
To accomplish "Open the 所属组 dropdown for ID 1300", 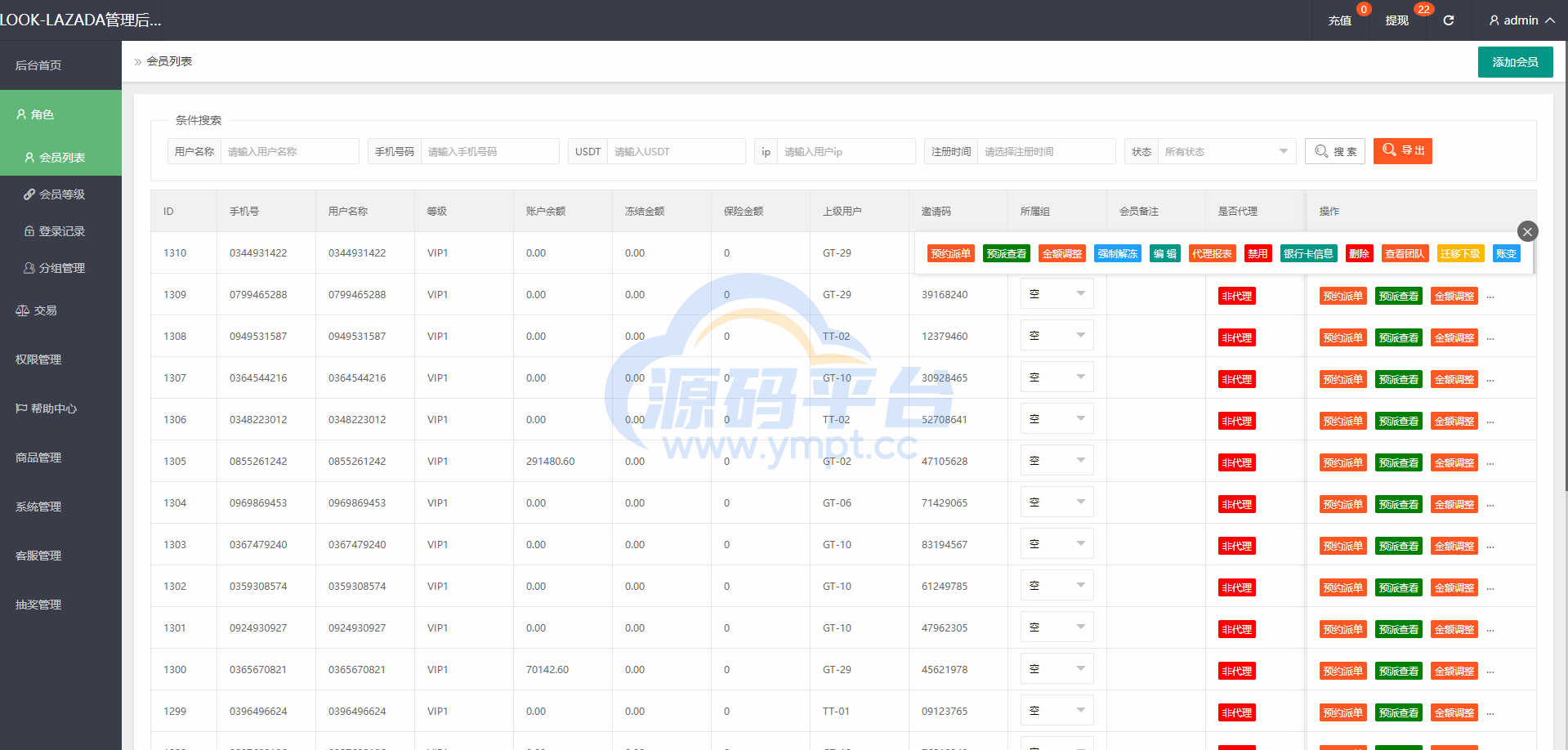I will coord(1057,669).
